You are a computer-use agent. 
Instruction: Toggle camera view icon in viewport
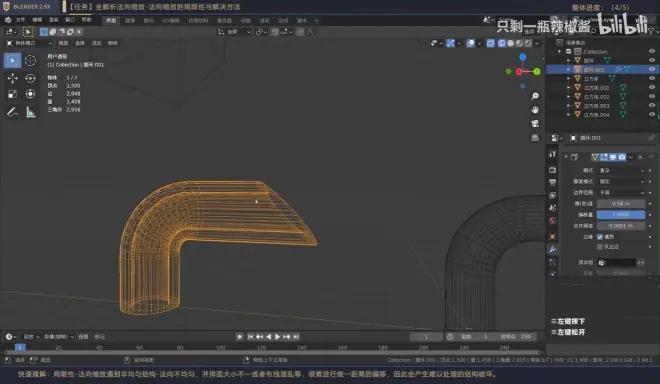[x=535, y=123]
